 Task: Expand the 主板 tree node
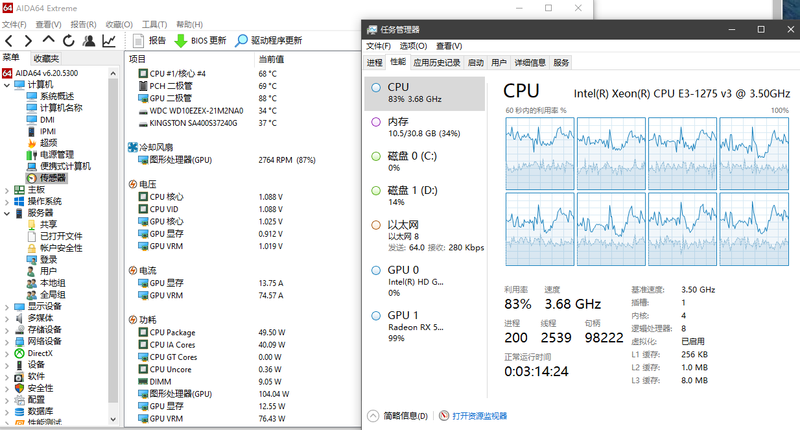(8, 189)
